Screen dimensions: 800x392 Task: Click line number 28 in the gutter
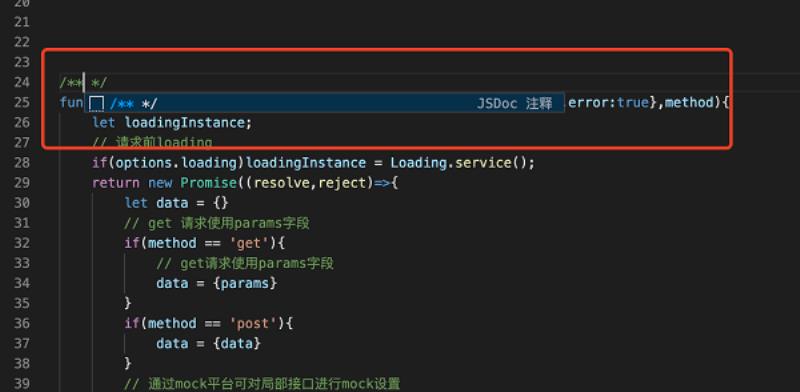[21, 163]
